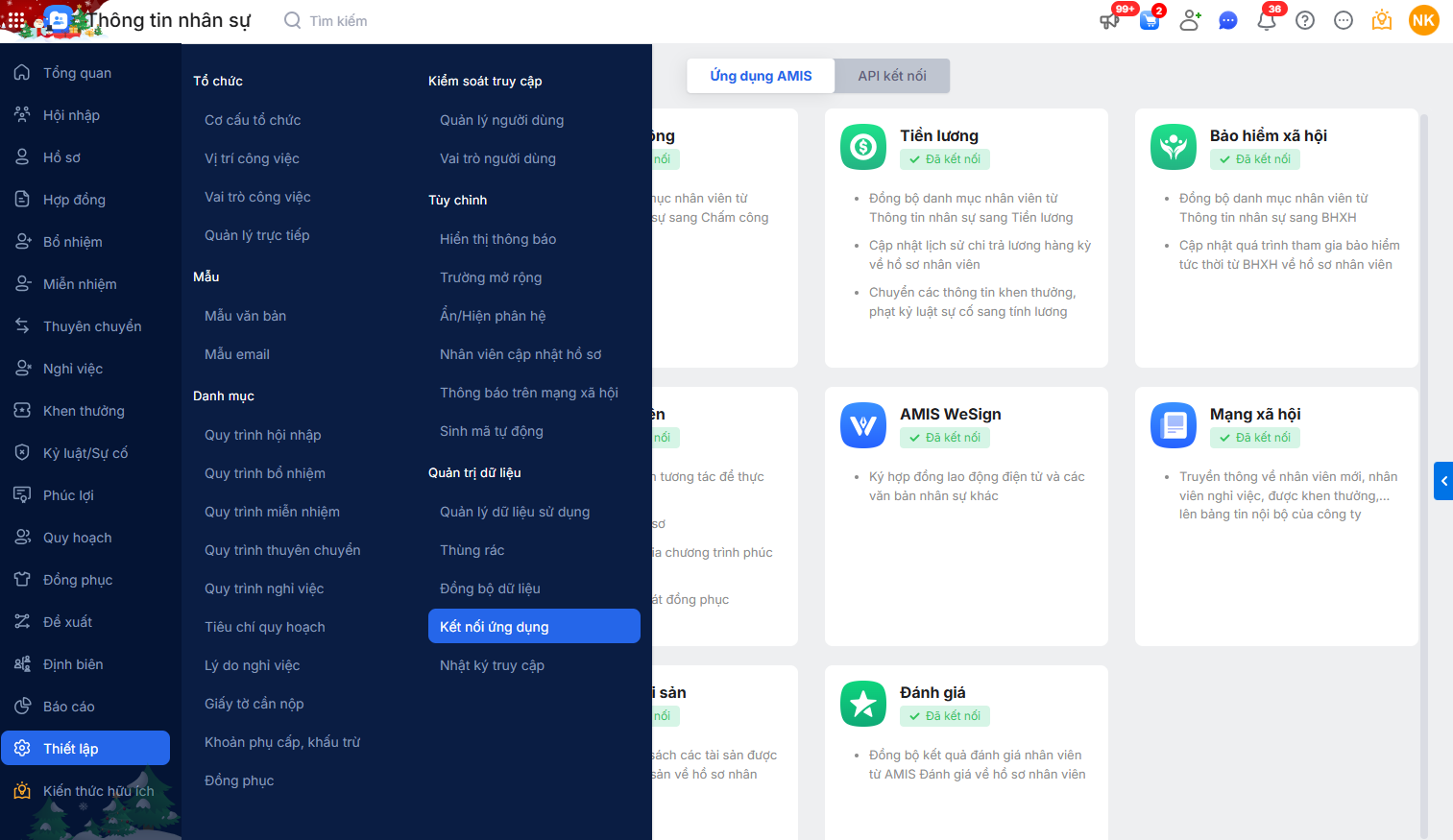Click the megaphone announcements icon
Screen dimensions: 1453x840
click(1109, 20)
